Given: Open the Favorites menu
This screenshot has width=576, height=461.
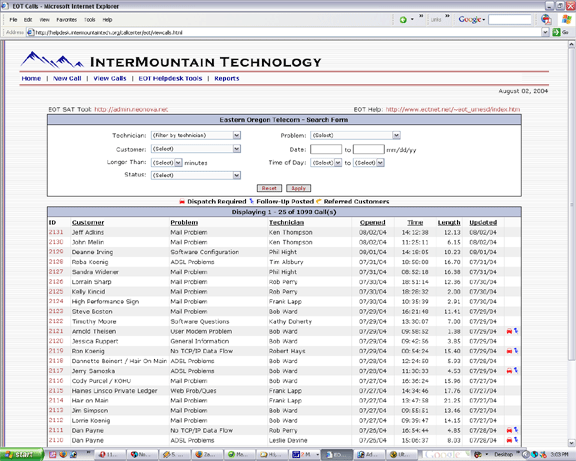Looking at the screenshot, I should point(66,20).
